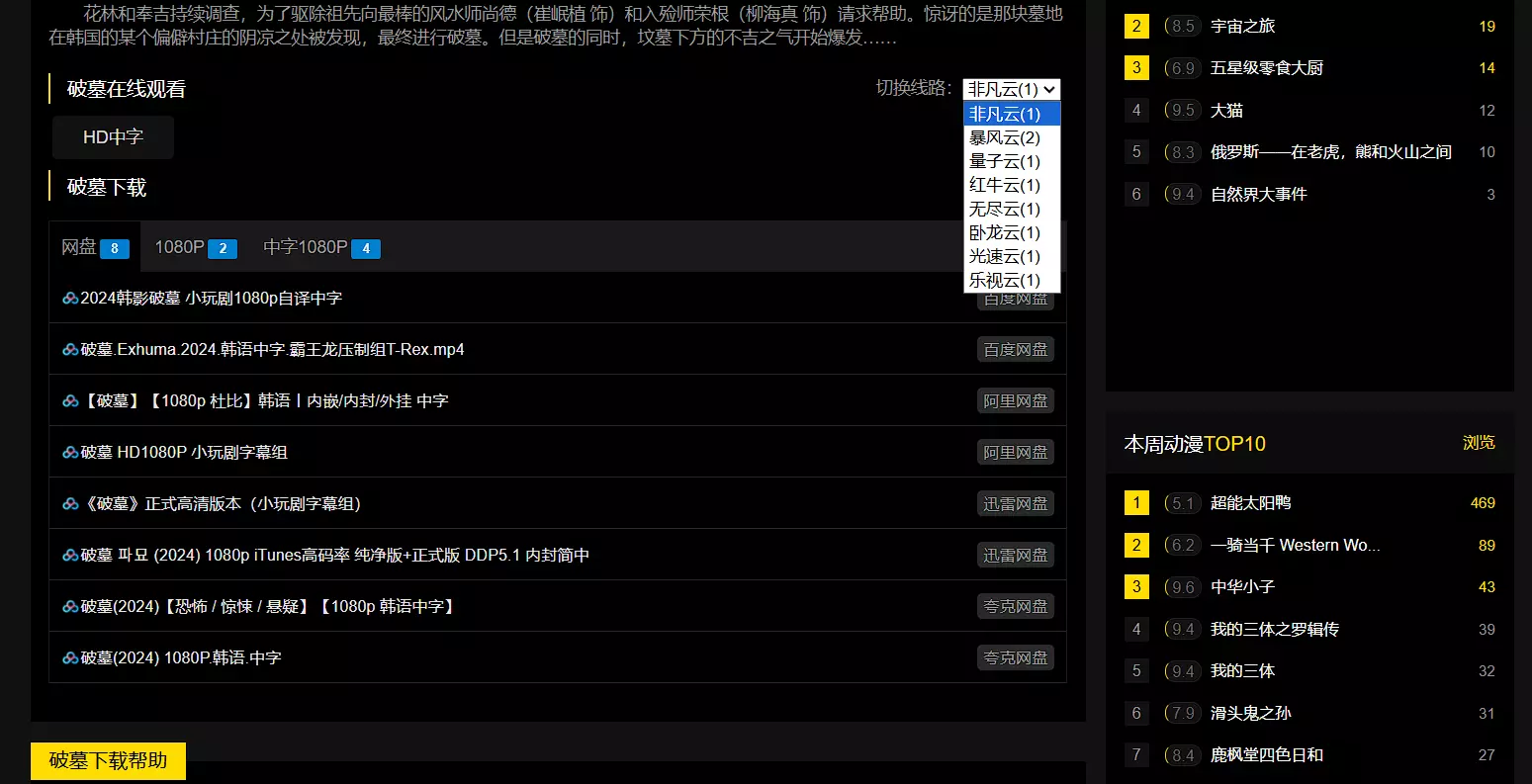Click cloud icon beside 《破墓》正式高清版本

point(70,503)
